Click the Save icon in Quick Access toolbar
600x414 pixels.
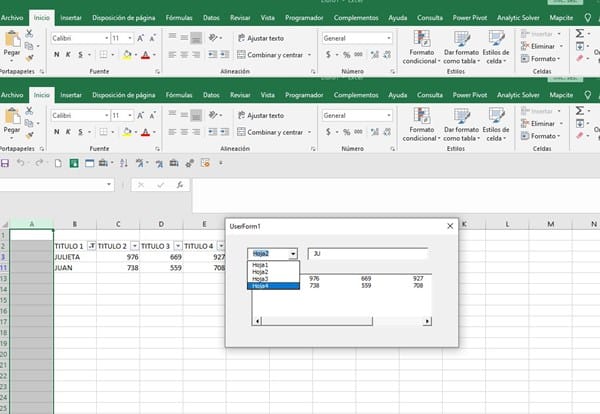coord(6,162)
